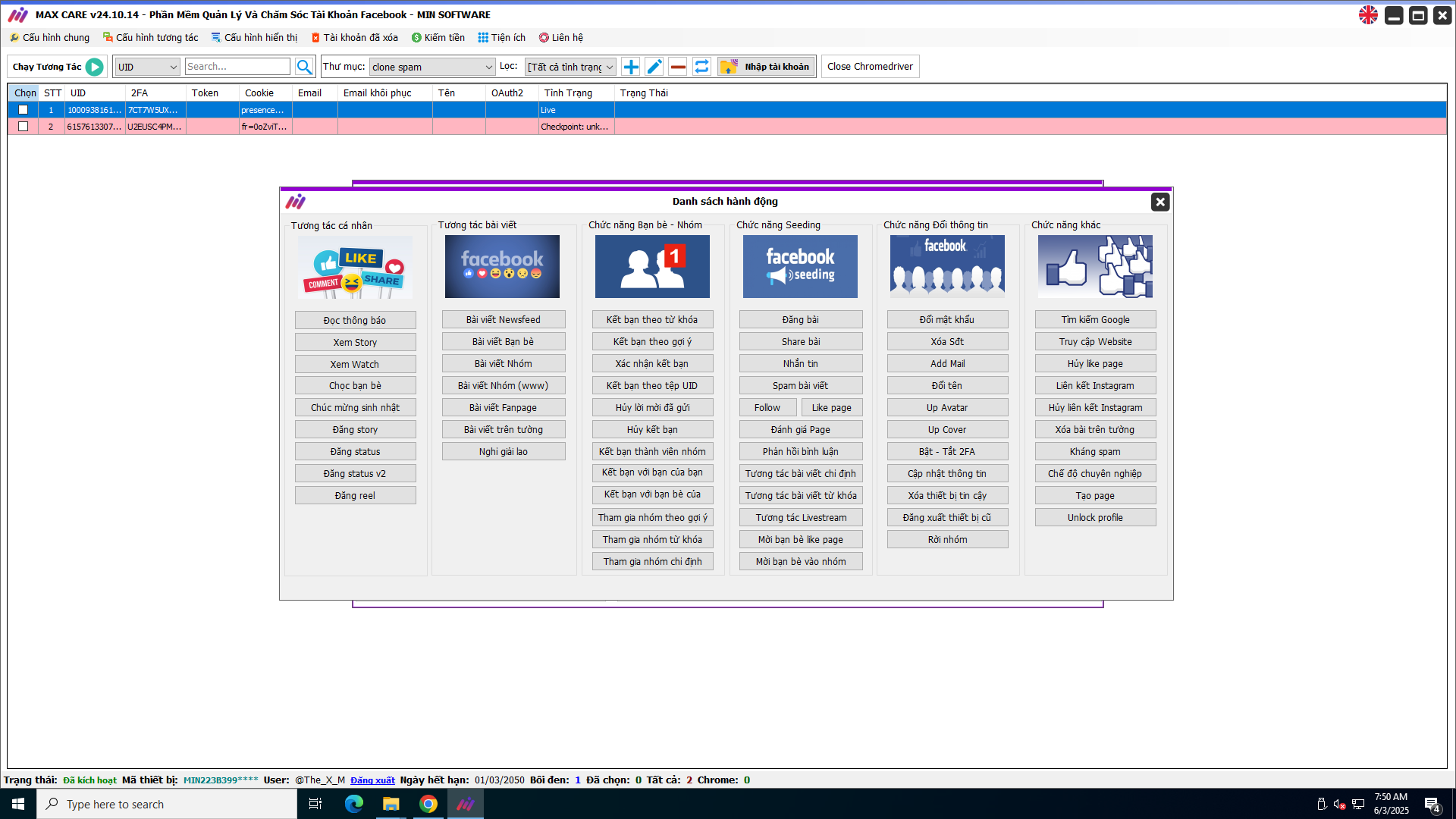Click the Nhập tài khoản button
Screen dimensions: 1456x819
coord(767,67)
